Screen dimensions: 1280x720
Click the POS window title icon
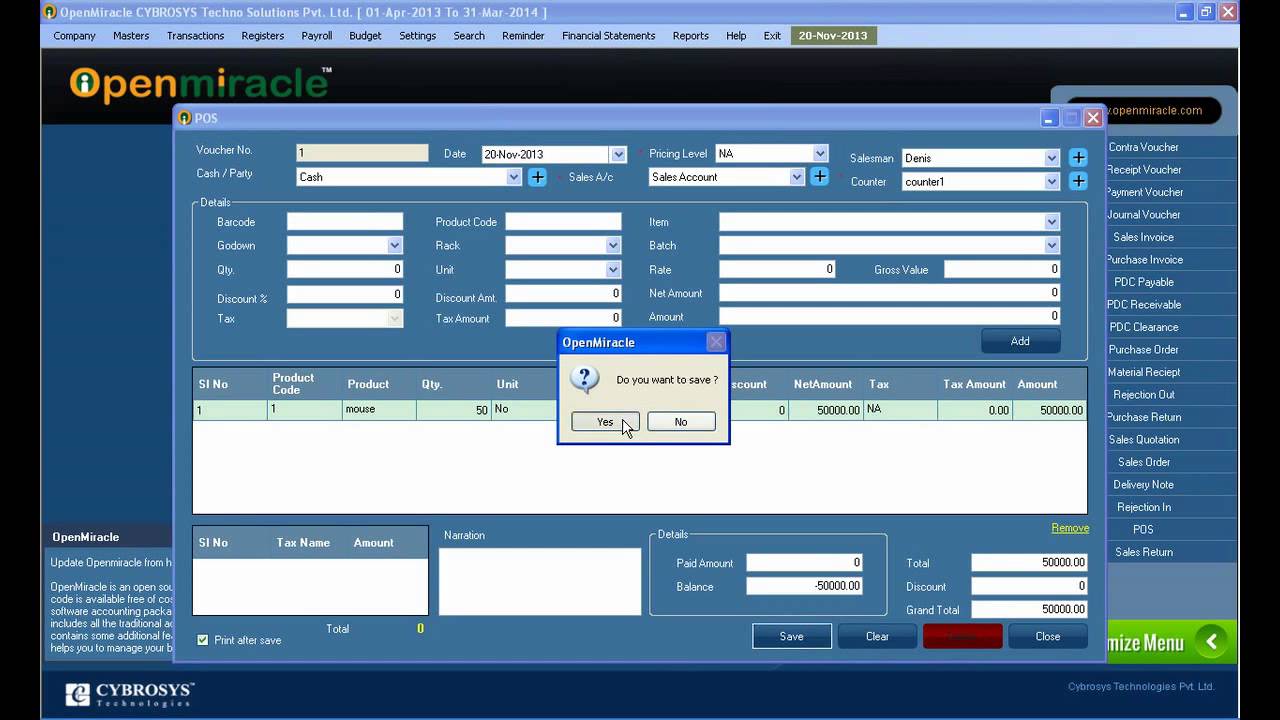[x=184, y=118]
